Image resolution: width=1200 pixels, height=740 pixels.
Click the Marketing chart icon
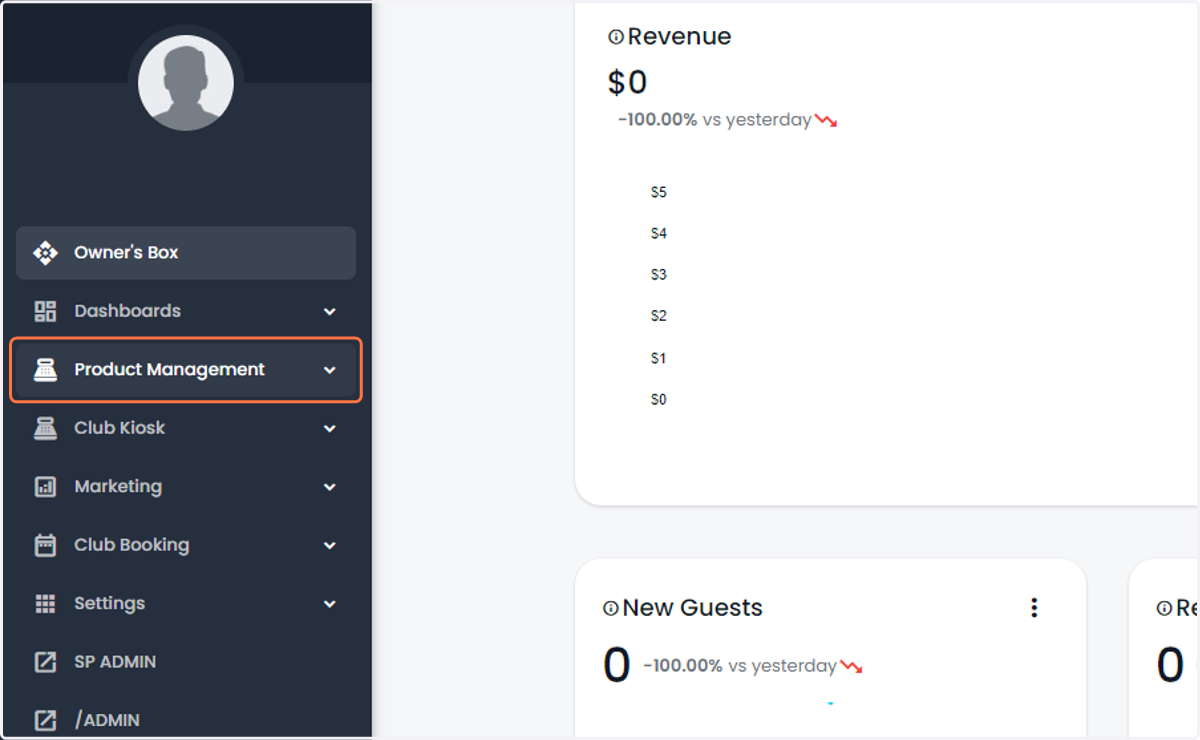tap(45, 487)
